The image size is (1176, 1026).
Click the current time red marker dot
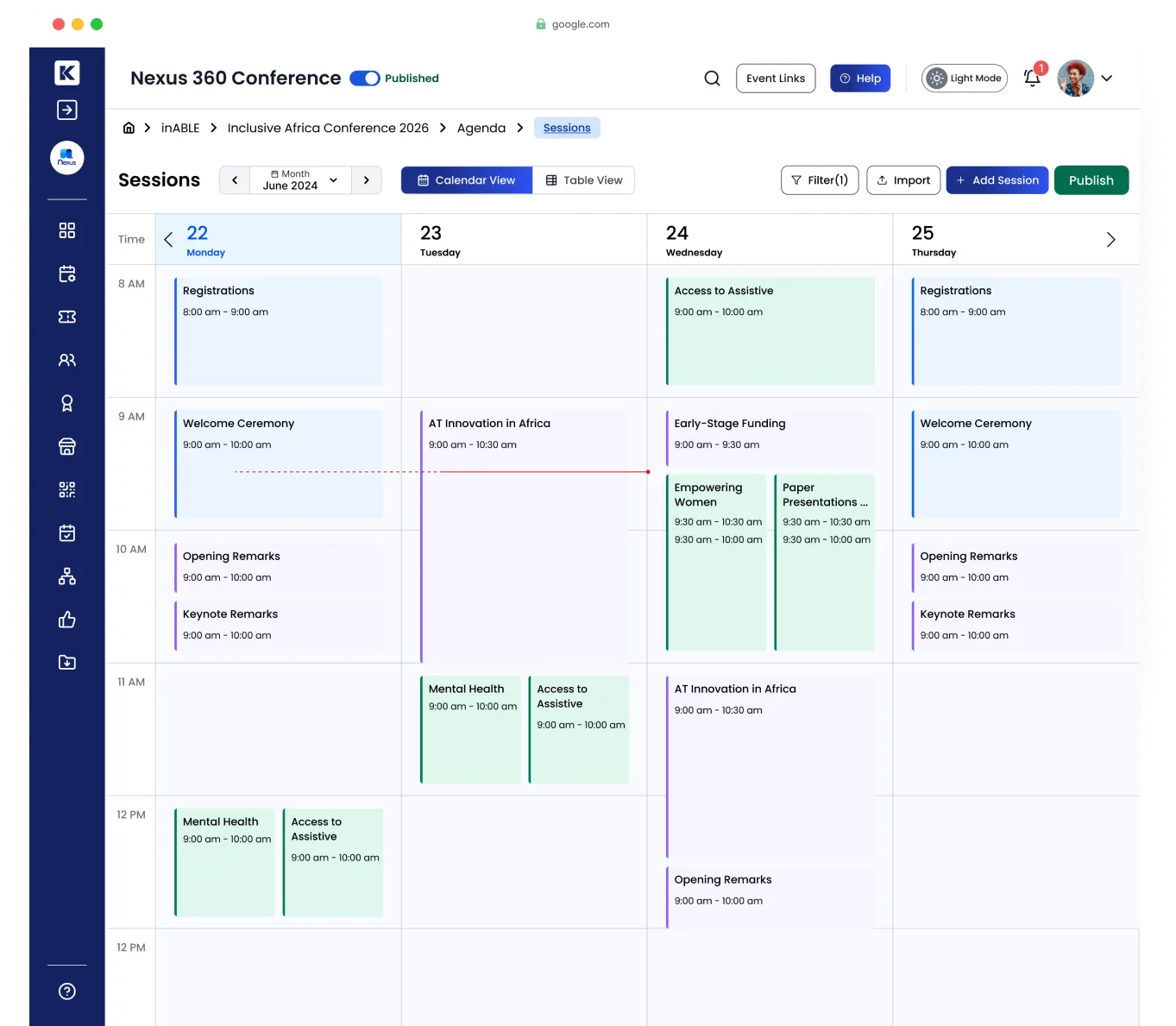coord(648,472)
